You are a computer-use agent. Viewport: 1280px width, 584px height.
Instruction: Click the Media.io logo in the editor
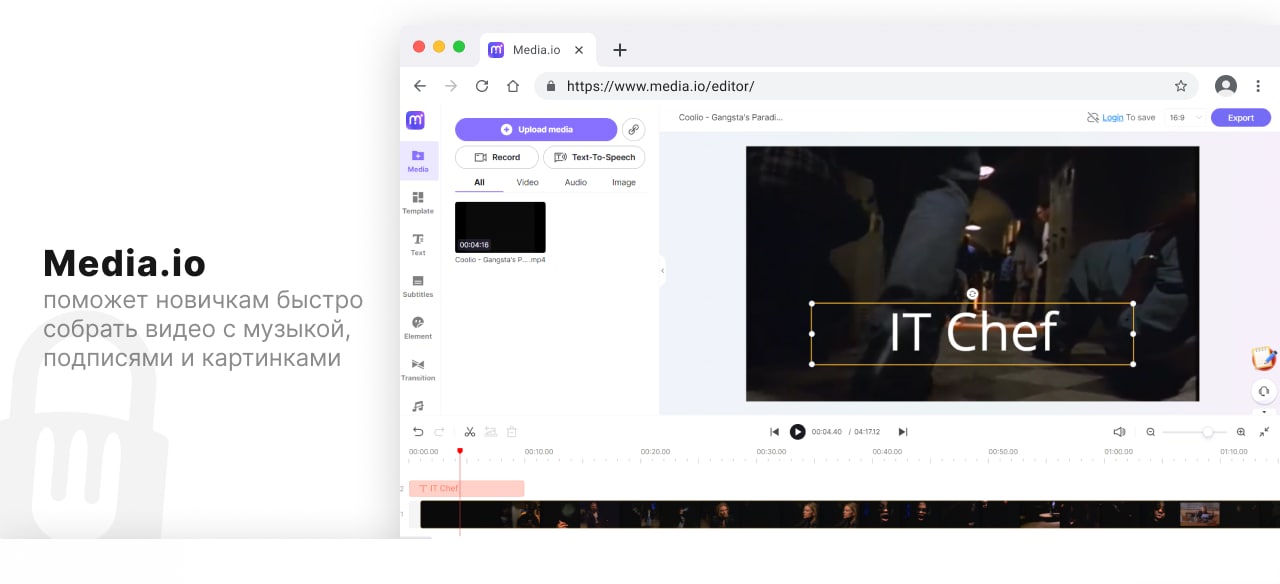click(x=415, y=120)
